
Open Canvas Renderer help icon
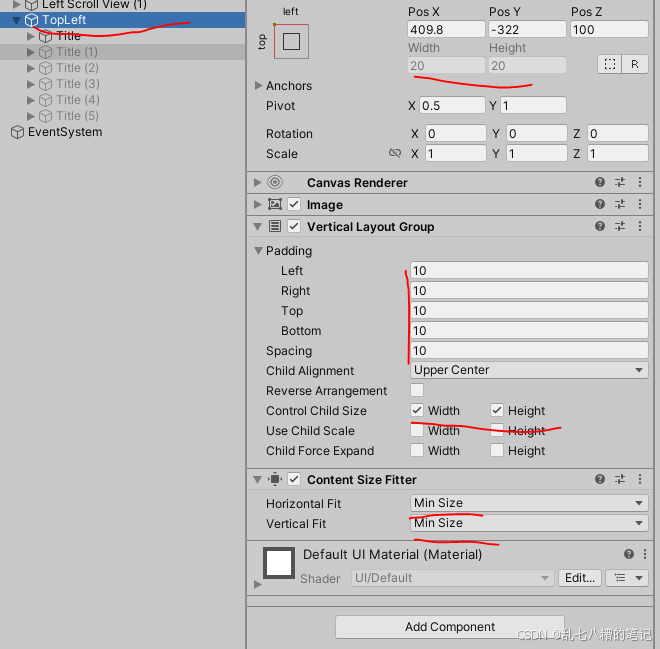tap(600, 182)
